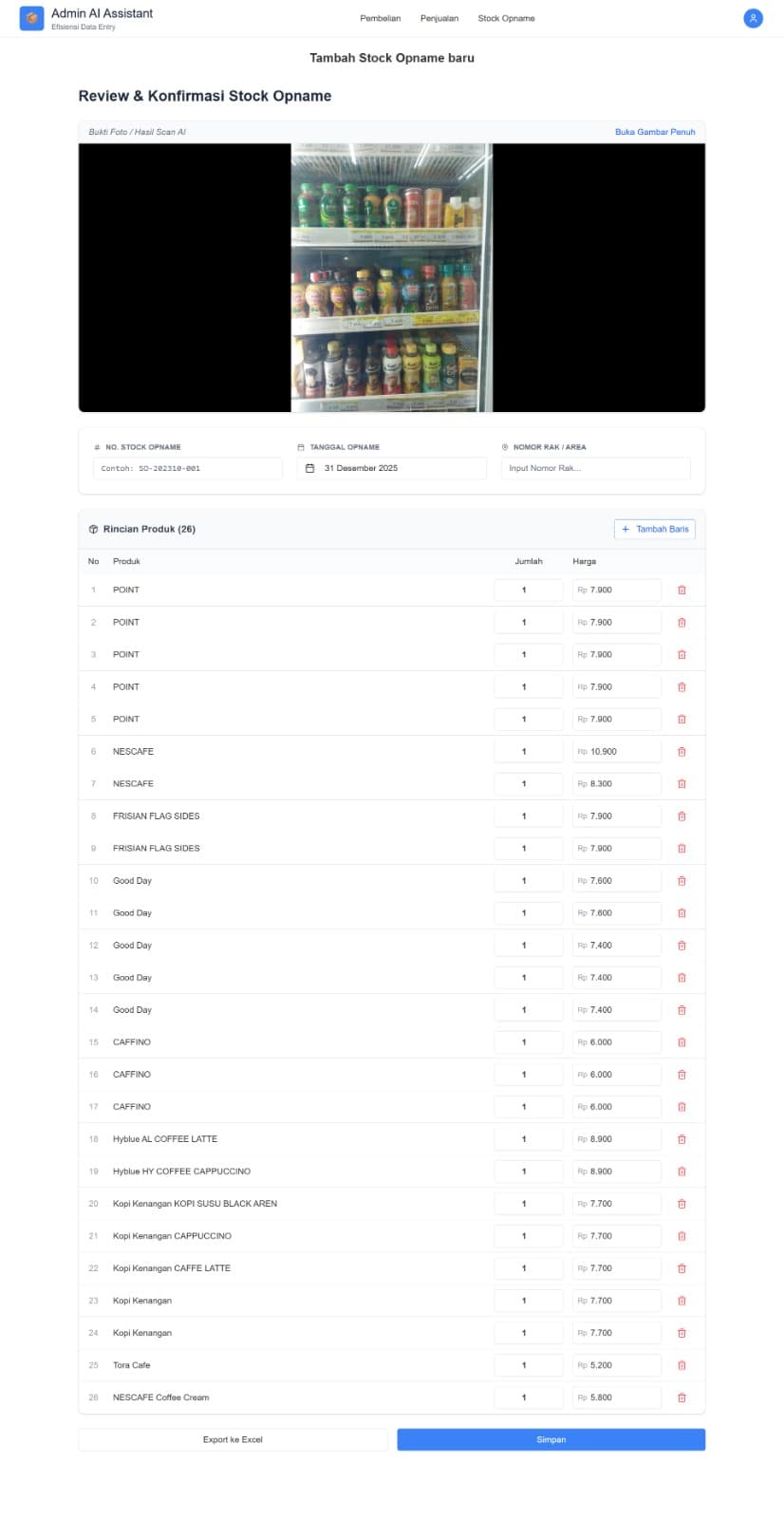The image size is (784, 1519).
Task: Click Export ke Excel button
Action: coord(233,1440)
